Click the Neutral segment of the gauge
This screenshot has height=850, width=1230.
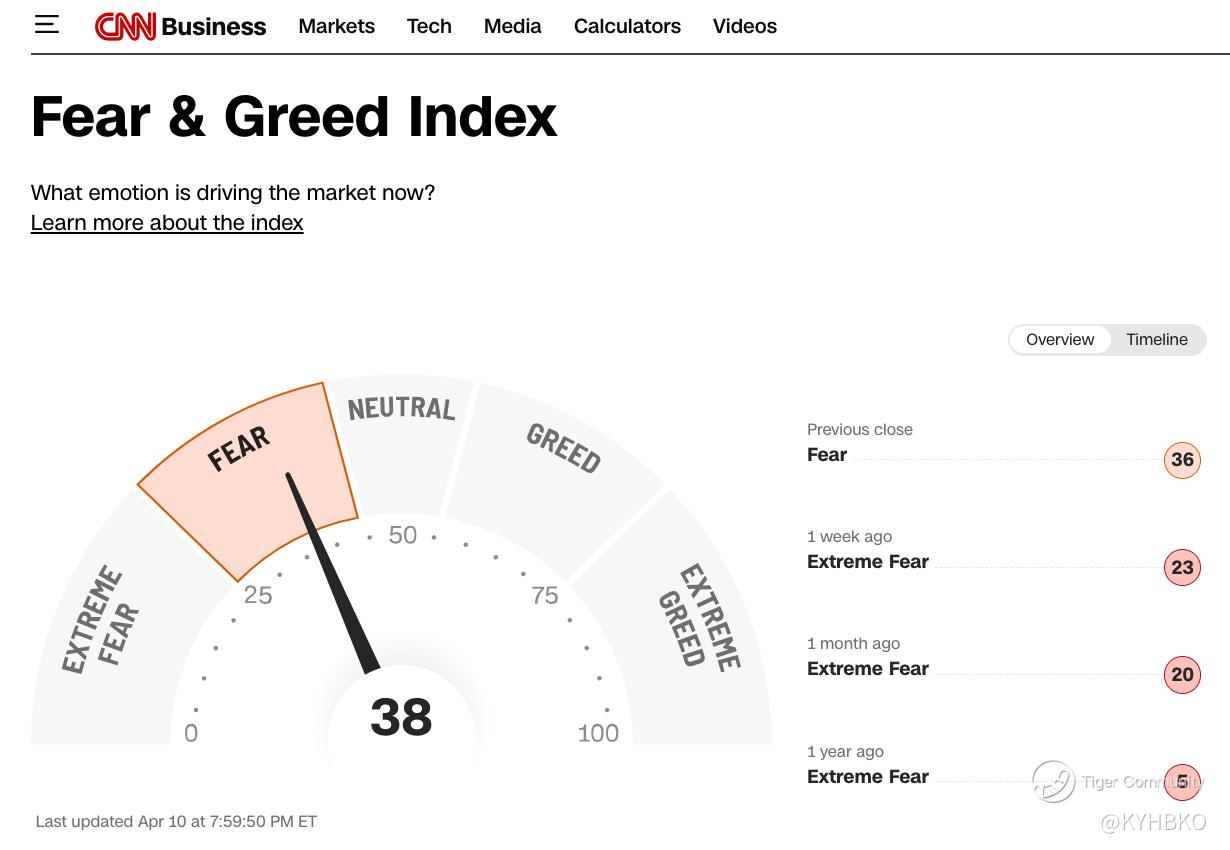(401, 440)
